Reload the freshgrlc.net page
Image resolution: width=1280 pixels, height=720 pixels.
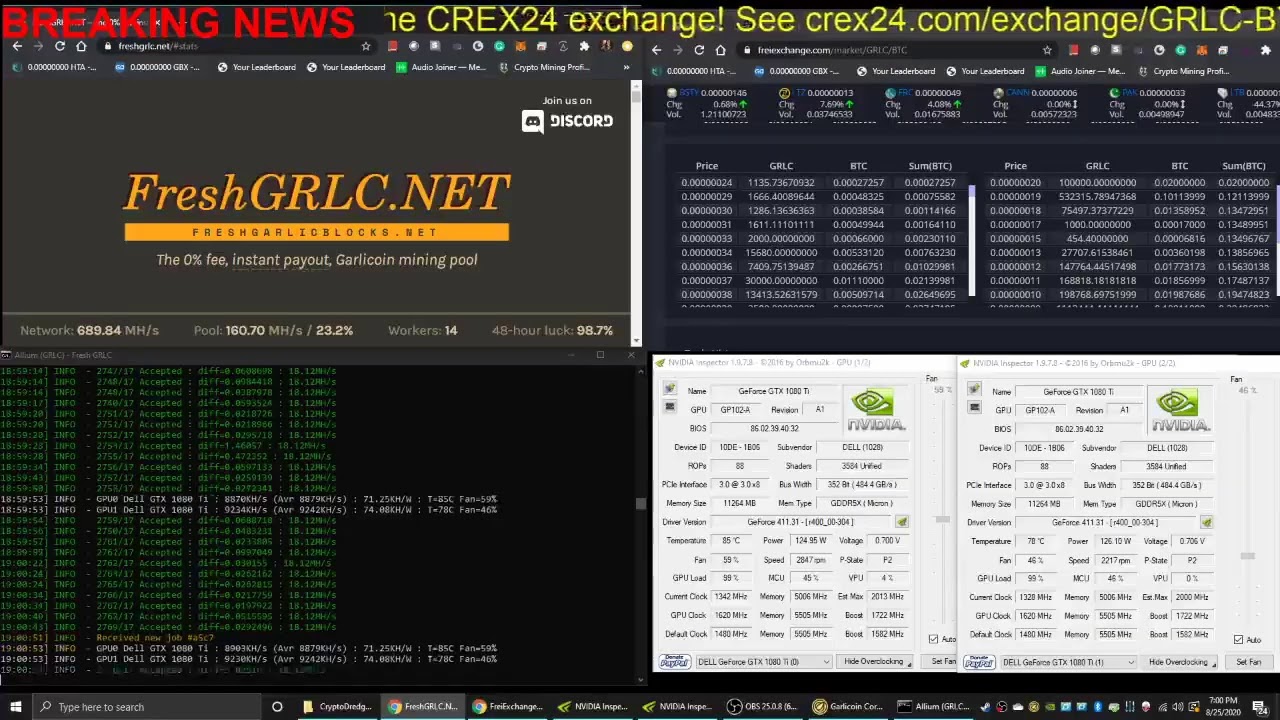60,46
